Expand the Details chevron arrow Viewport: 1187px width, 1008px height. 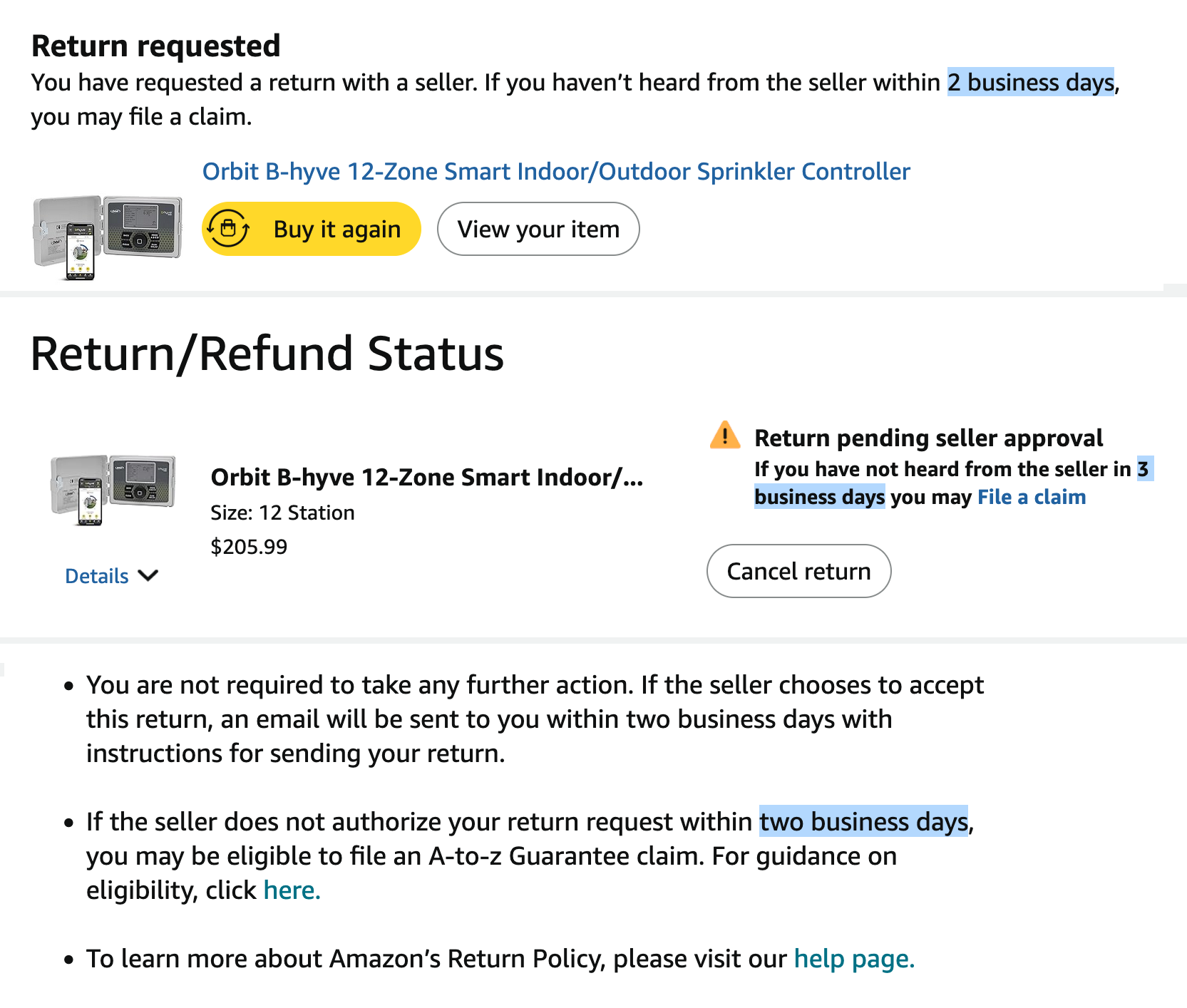(148, 575)
